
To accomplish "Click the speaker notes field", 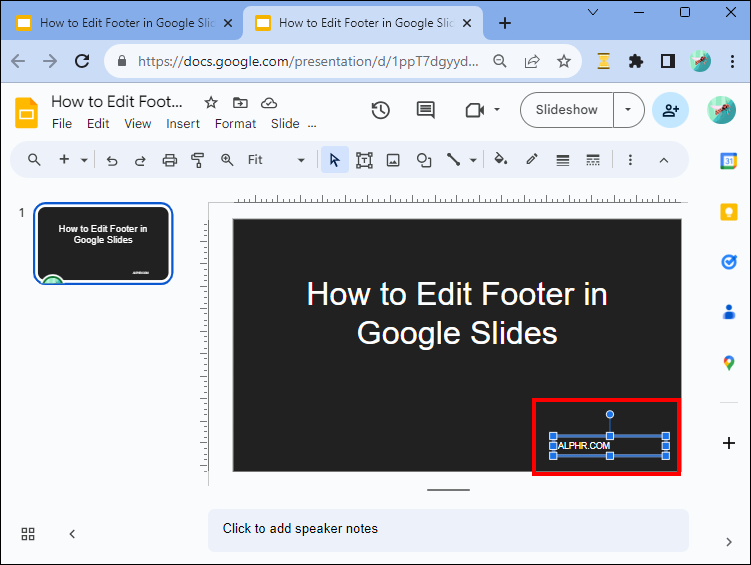I will 448,529.
